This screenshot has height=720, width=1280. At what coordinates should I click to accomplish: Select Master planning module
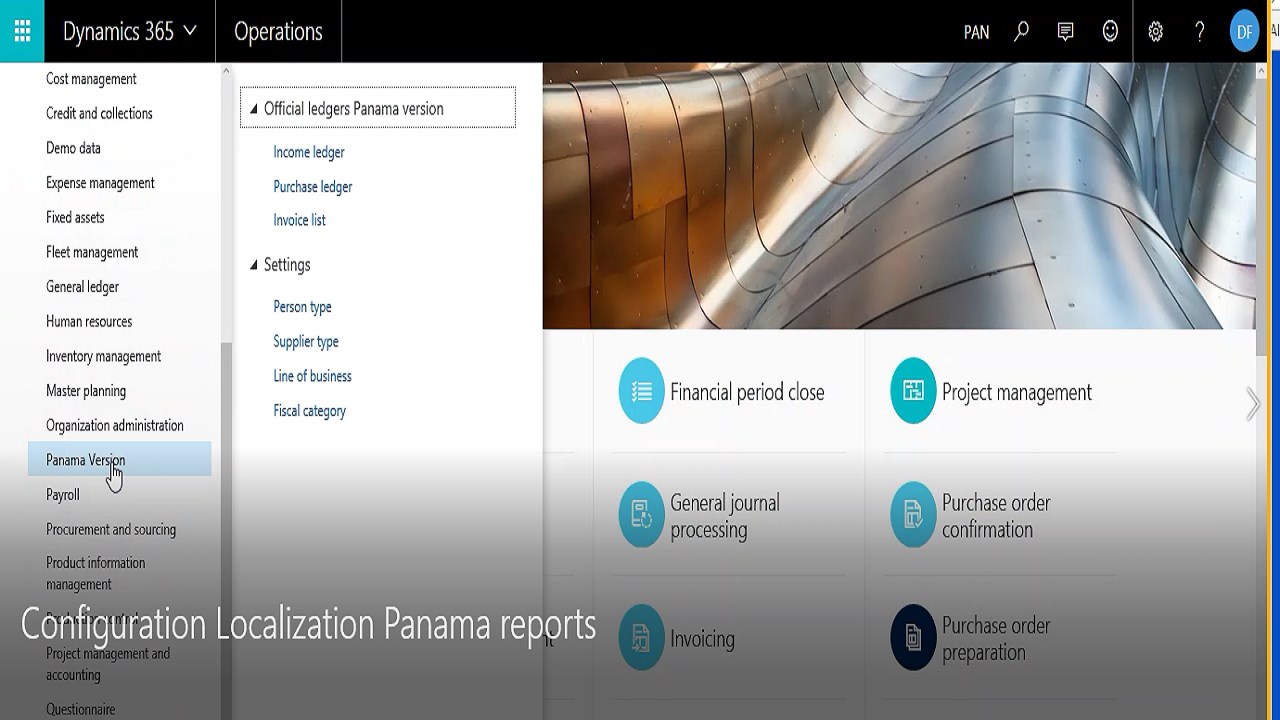tap(86, 391)
